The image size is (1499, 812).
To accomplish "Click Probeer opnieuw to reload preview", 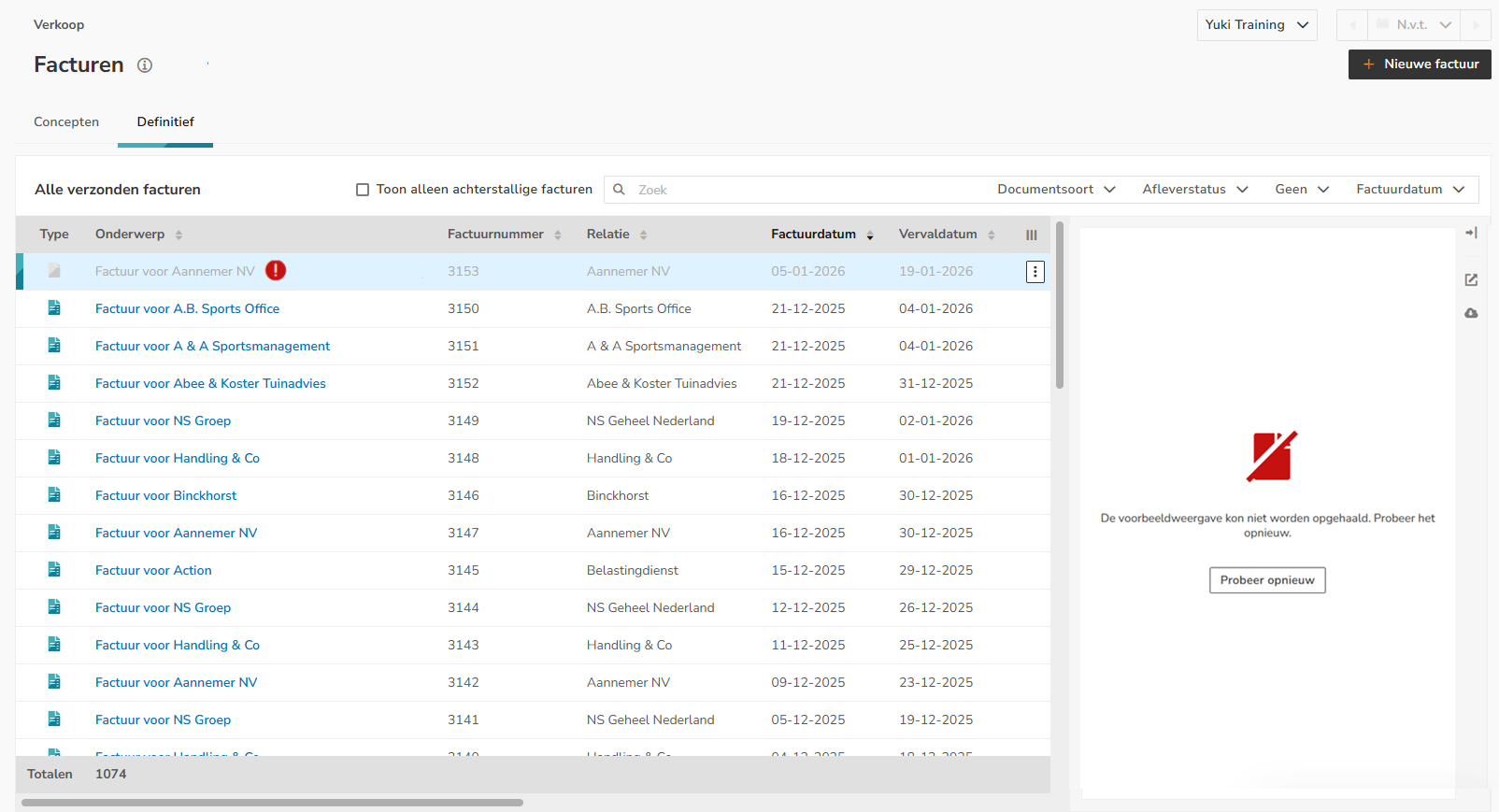I will coord(1267,580).
